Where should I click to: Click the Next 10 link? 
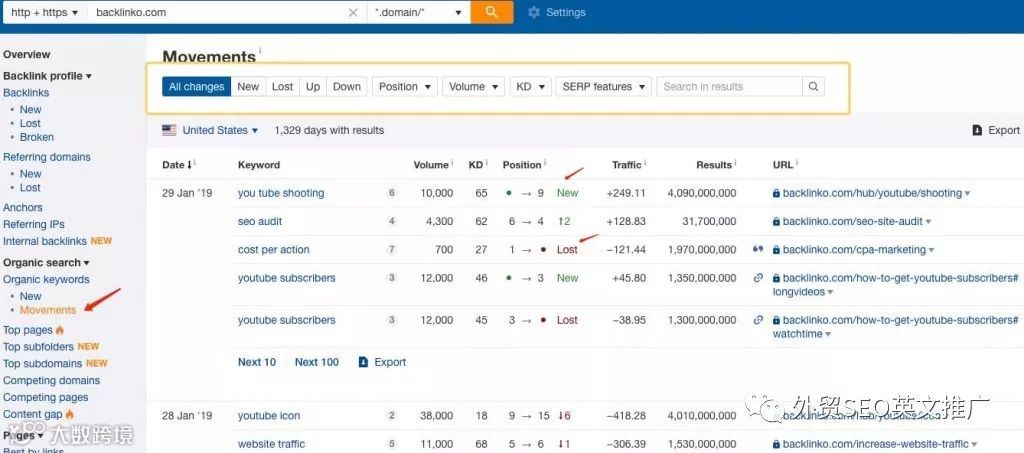[x=257, y=362]
